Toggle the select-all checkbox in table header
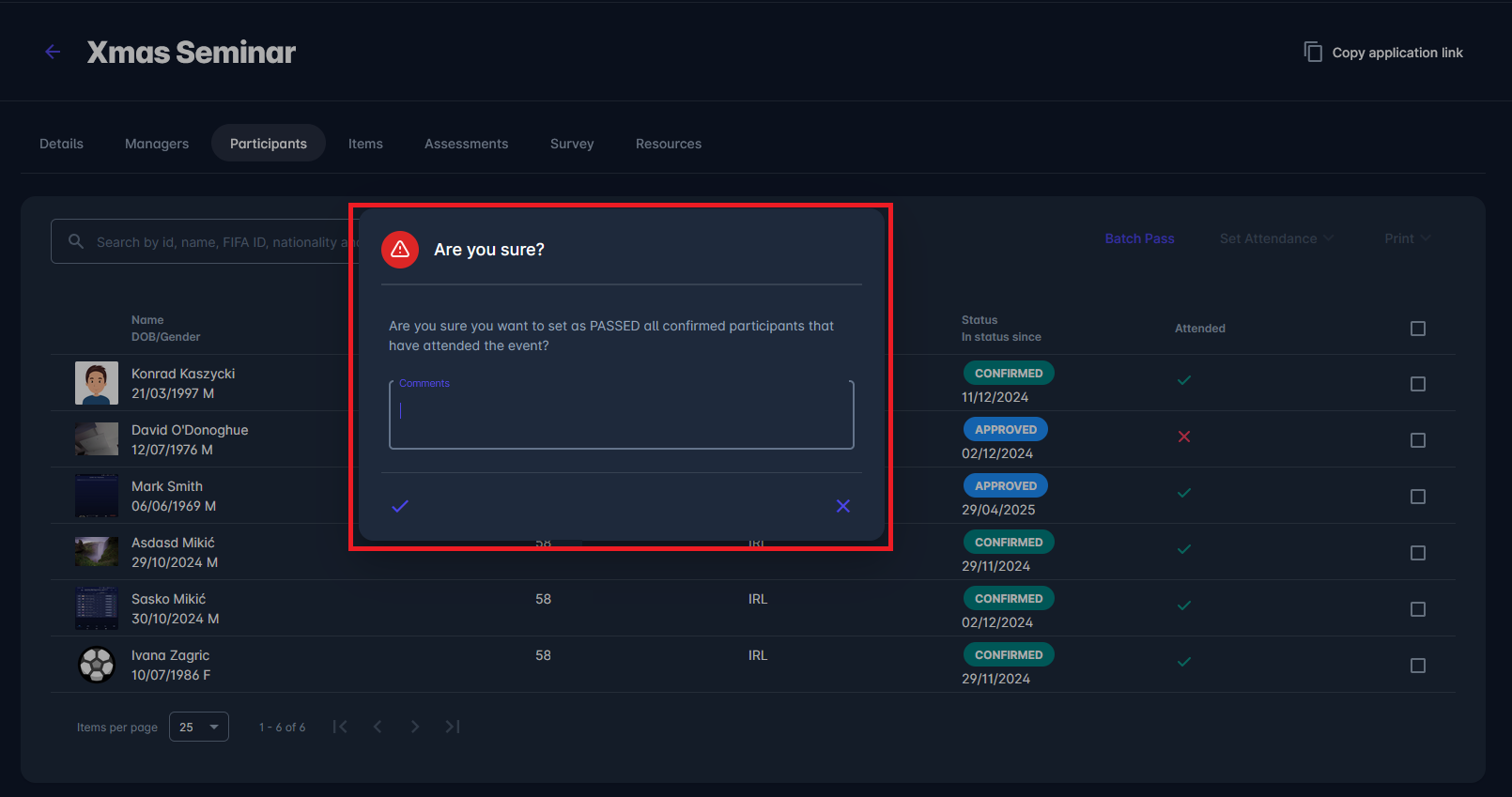Screen dimensions: 1512x797 pyautogui.click(x=1418, y=329)
